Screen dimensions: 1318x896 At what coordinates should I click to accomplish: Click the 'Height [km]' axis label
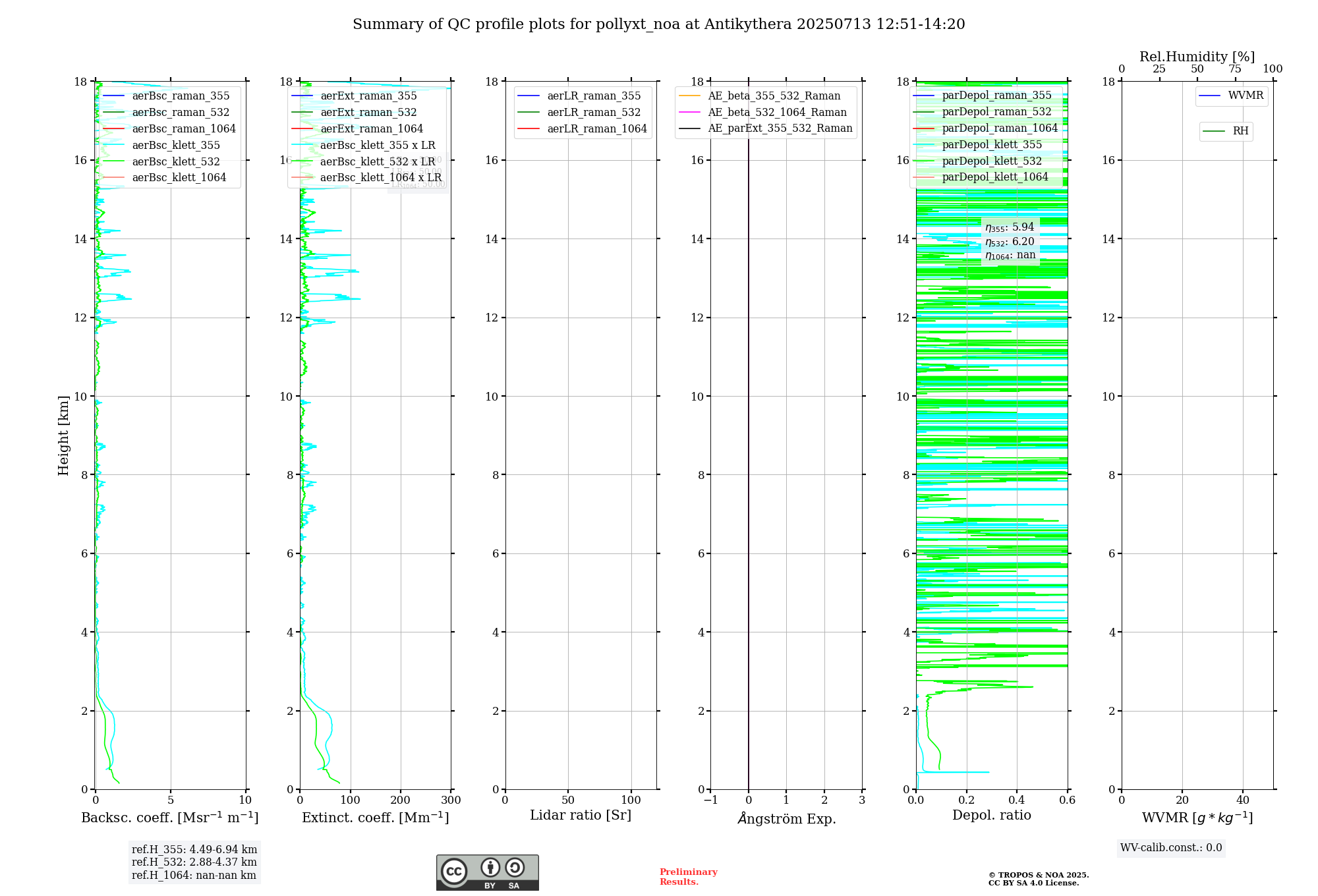pos(63,435)
